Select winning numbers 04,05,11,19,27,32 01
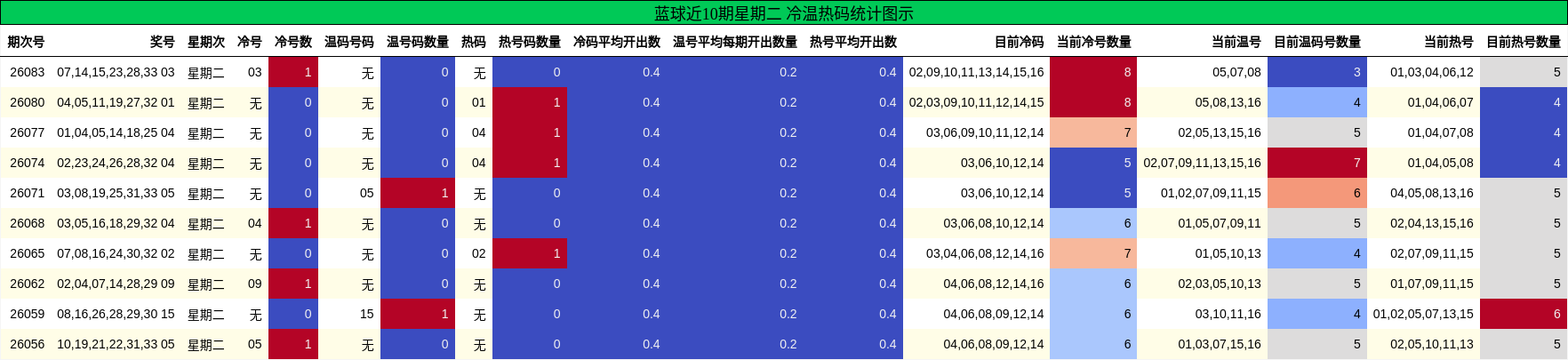 (116, 102)
